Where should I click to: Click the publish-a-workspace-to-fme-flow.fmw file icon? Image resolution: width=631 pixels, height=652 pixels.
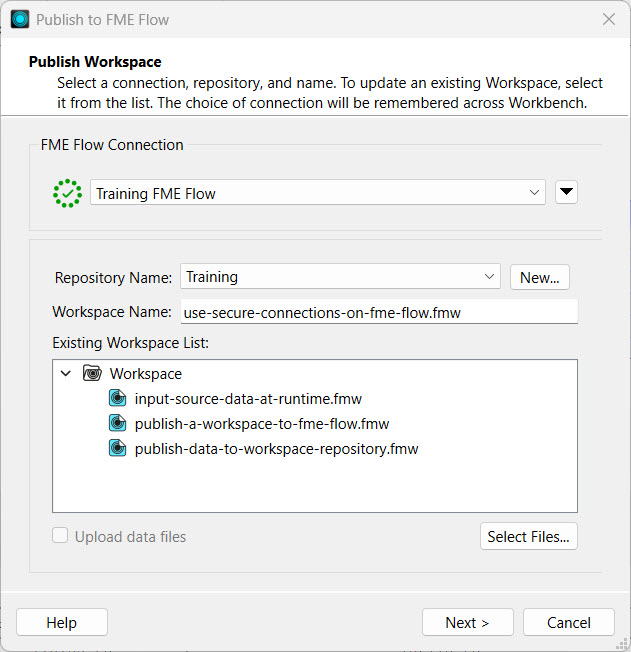pos(119,424)
